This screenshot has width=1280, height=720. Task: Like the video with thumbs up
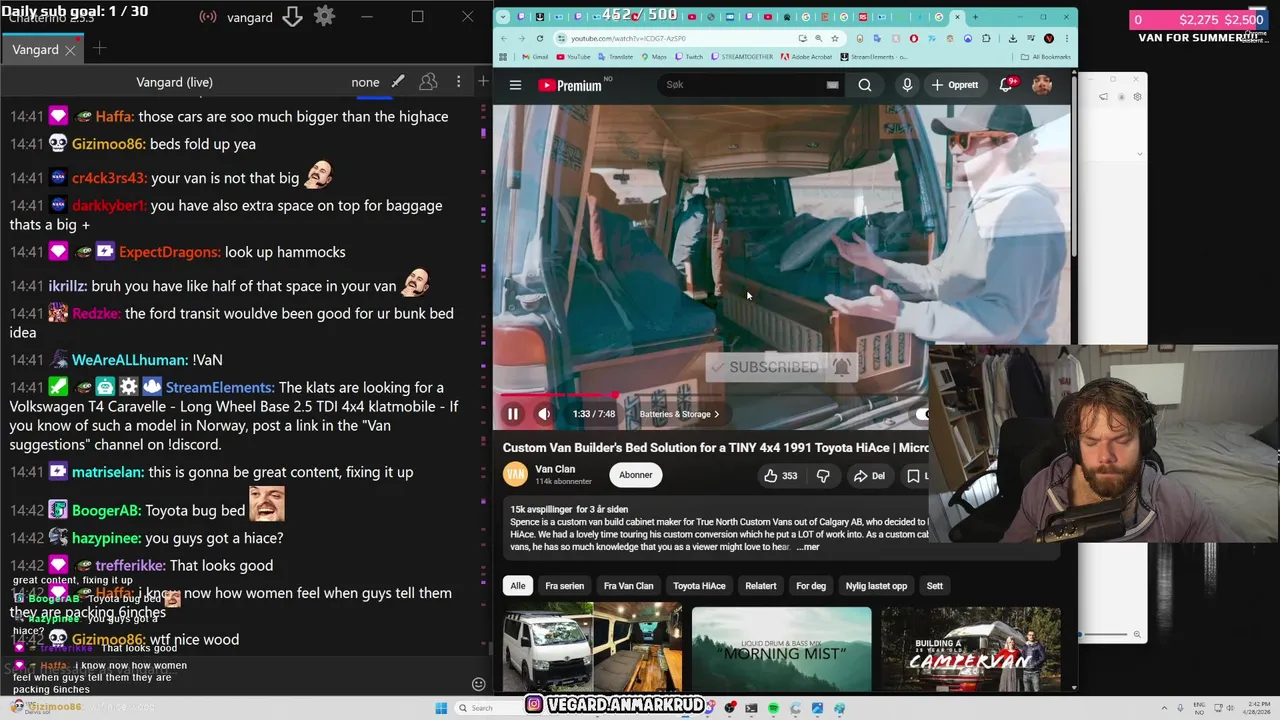tap(780, 476)
